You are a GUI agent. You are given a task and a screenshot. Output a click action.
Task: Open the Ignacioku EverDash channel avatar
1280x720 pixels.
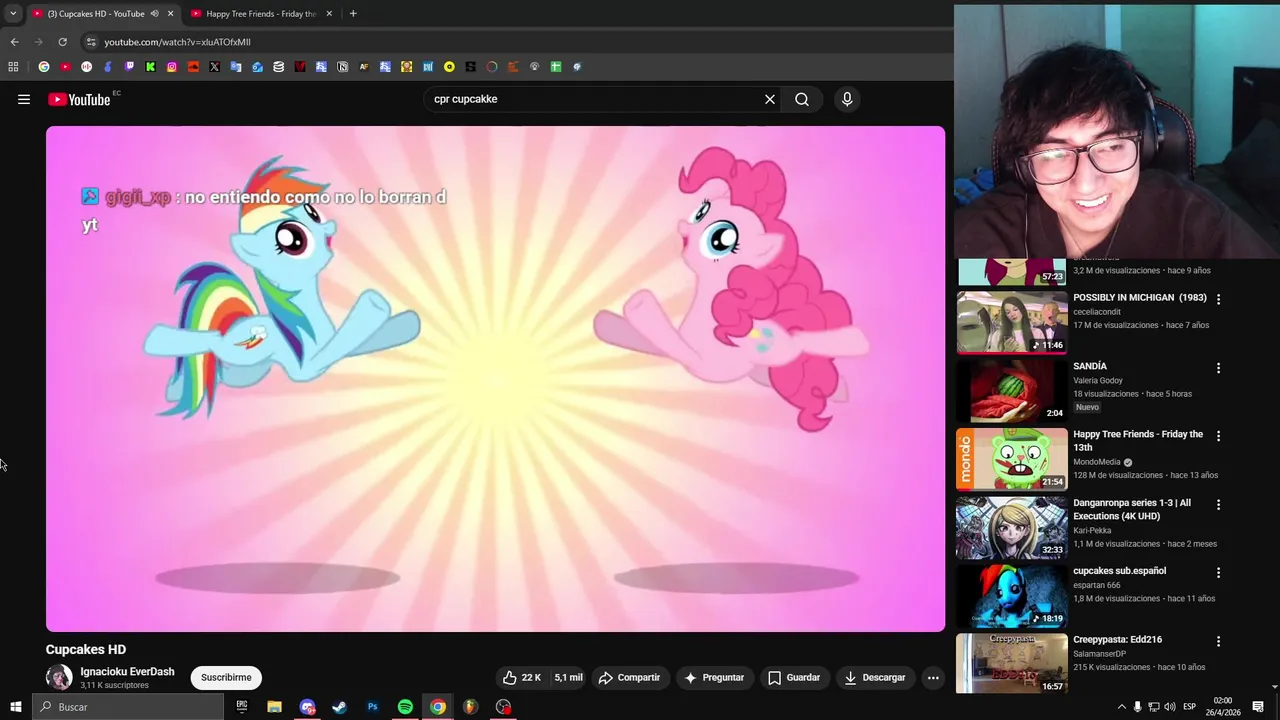click(x=59, y=677)
